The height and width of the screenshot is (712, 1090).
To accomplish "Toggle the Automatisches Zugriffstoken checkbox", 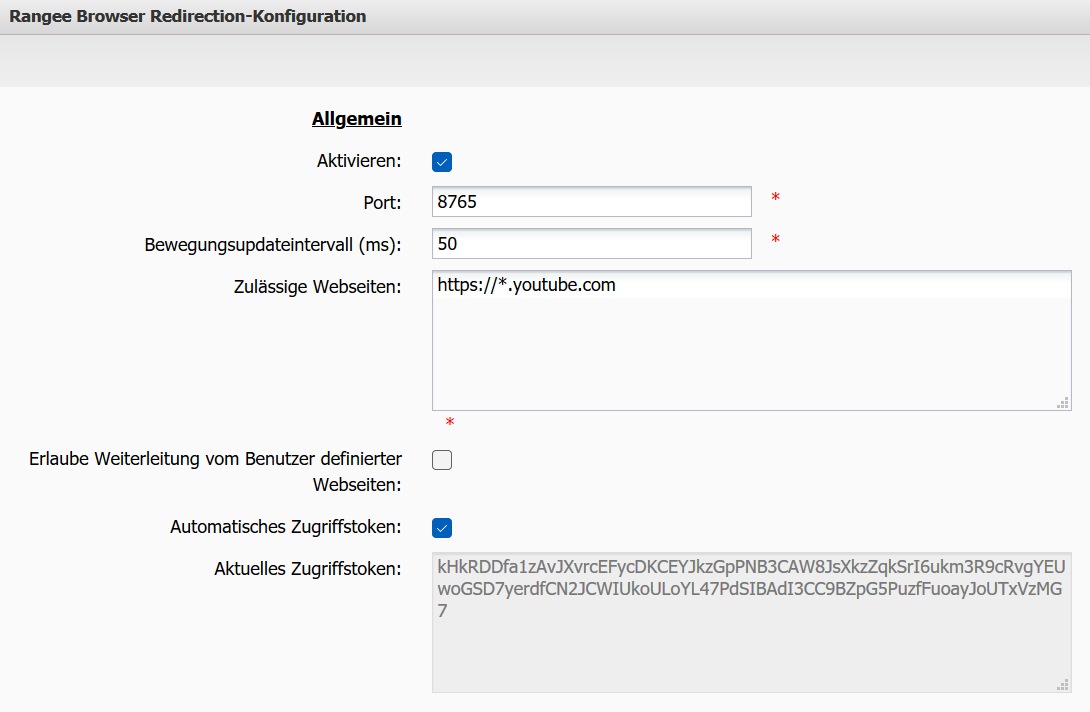I will pyautogui.click(x=442, y=527).
